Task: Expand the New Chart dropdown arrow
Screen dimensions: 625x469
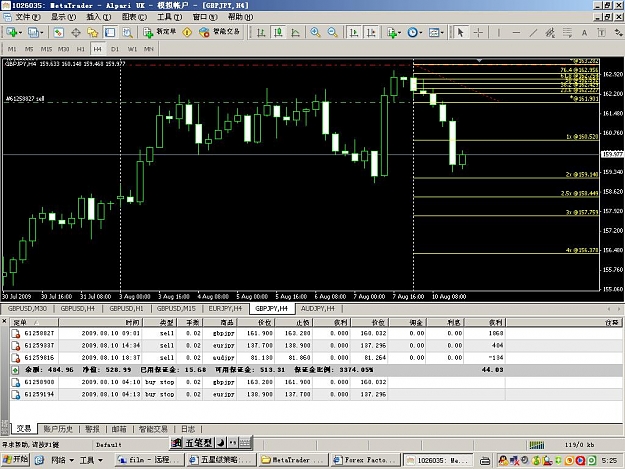Action: (x=20, y=33)
